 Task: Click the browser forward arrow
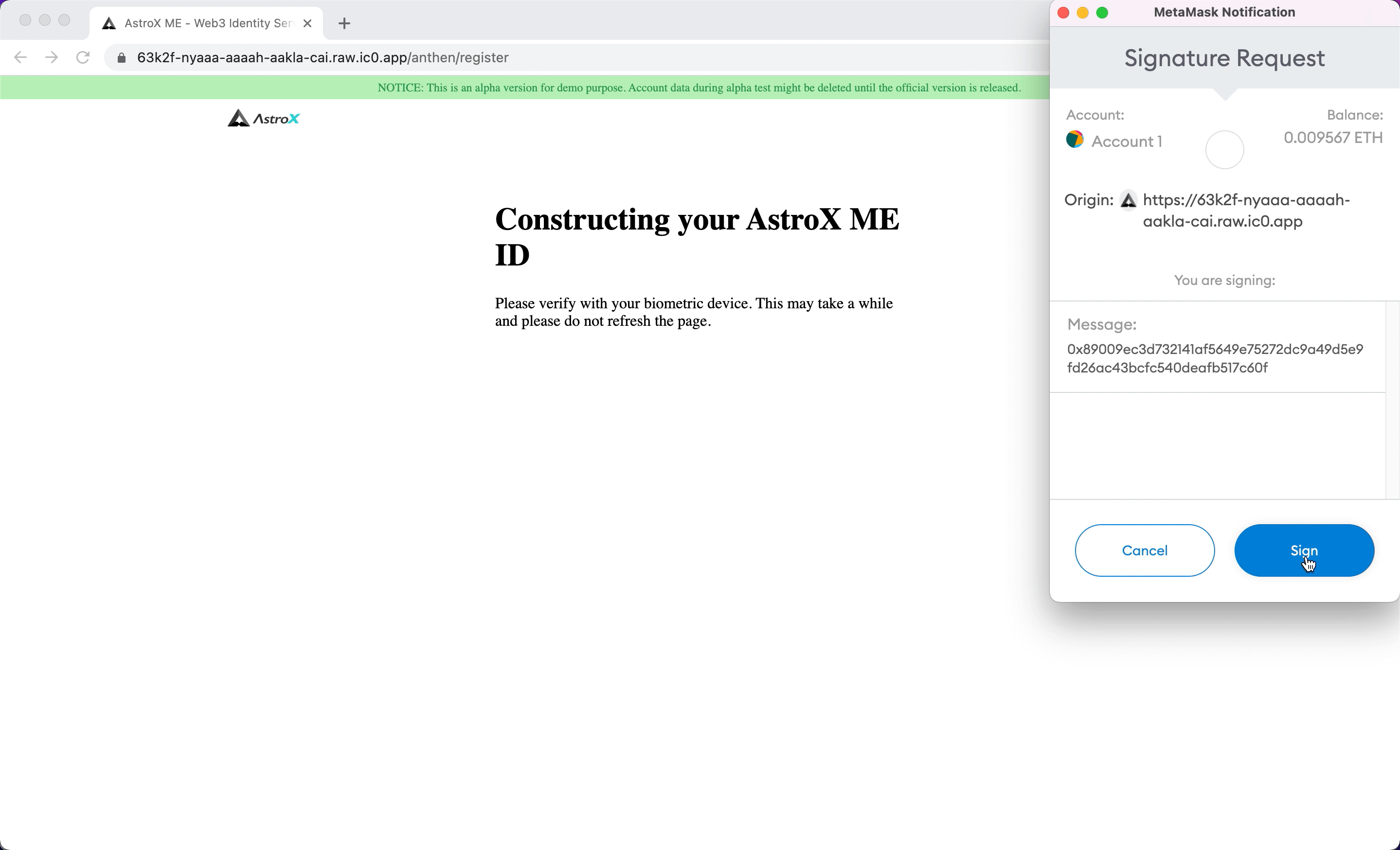tap(52, 57)
